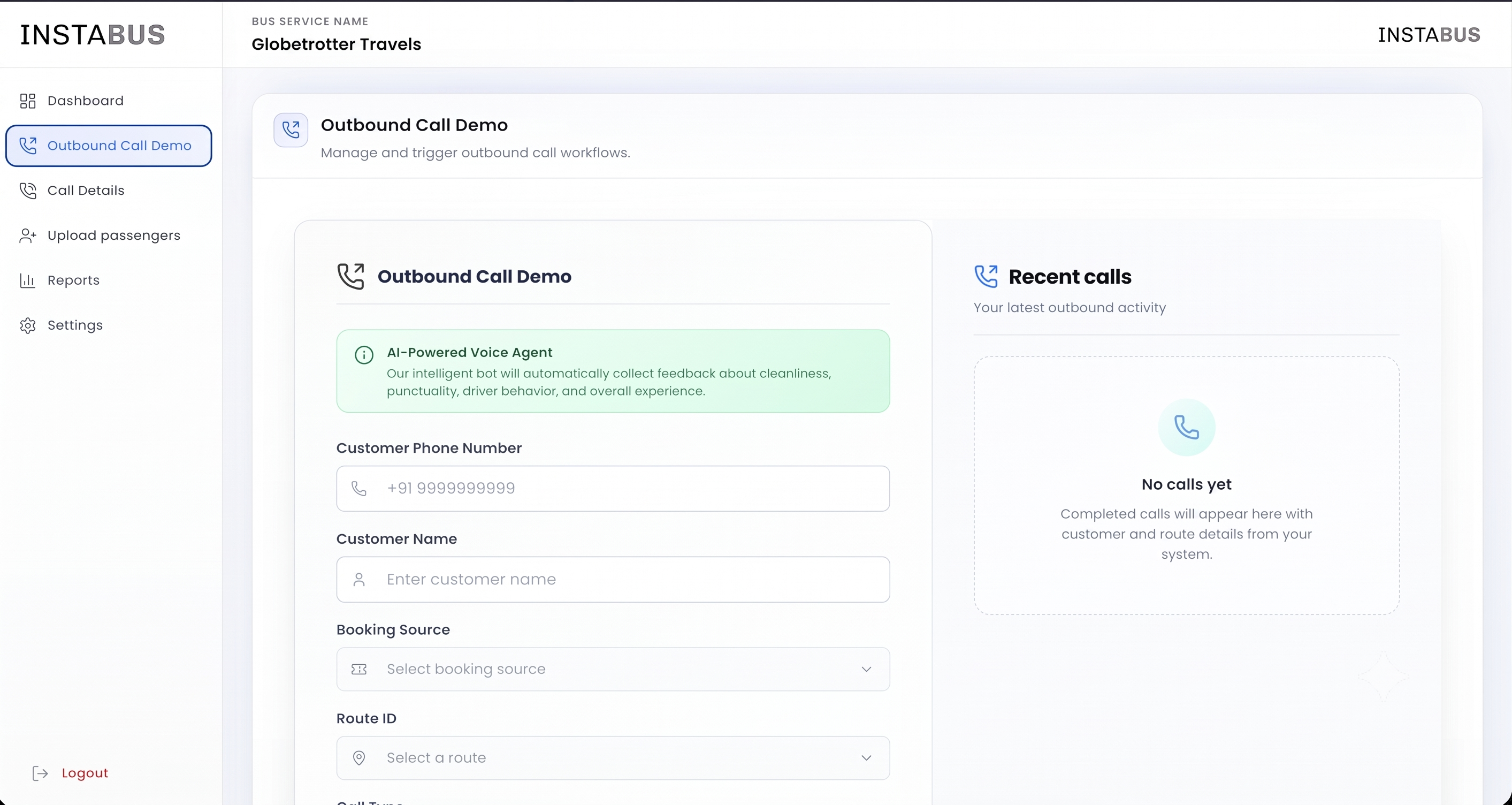Screen dimensions: 1512x805
Task: Click the Manage and trigger outbound call workflows text
Action: 476,153
